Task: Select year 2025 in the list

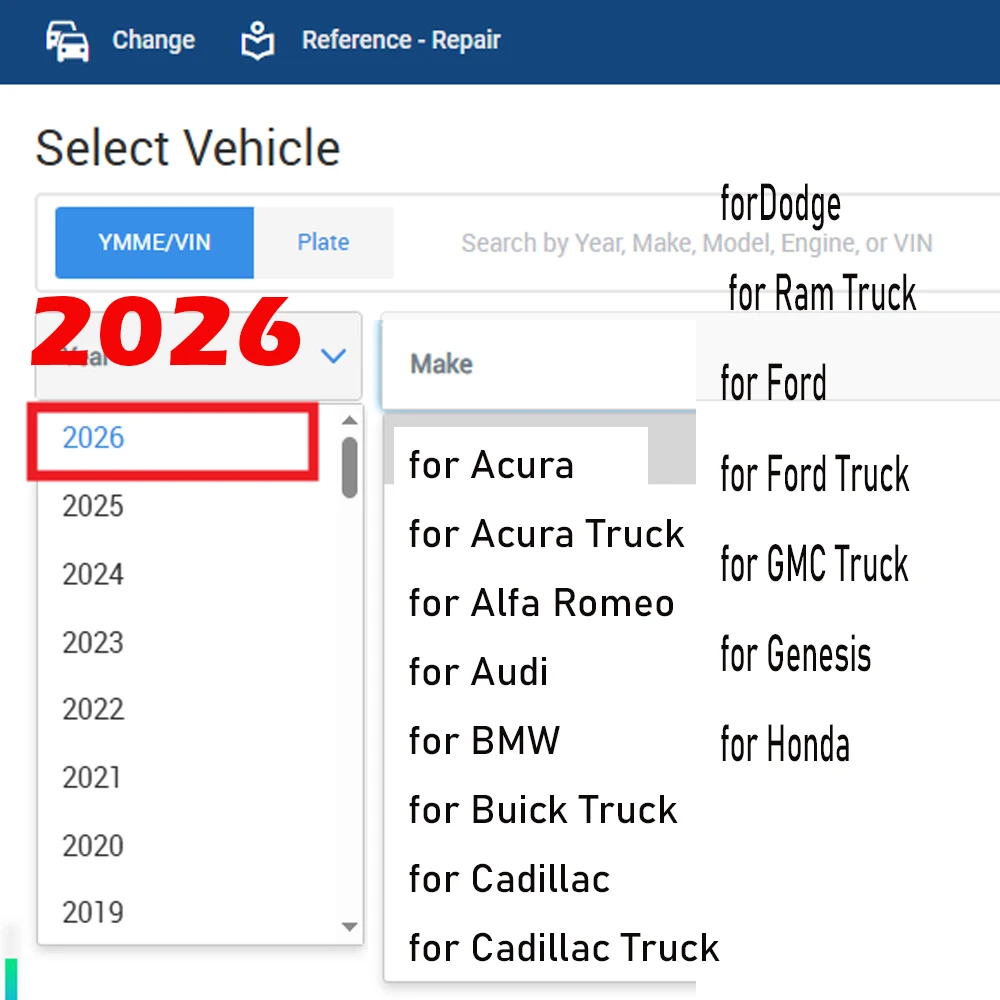Action: [93, 506]
